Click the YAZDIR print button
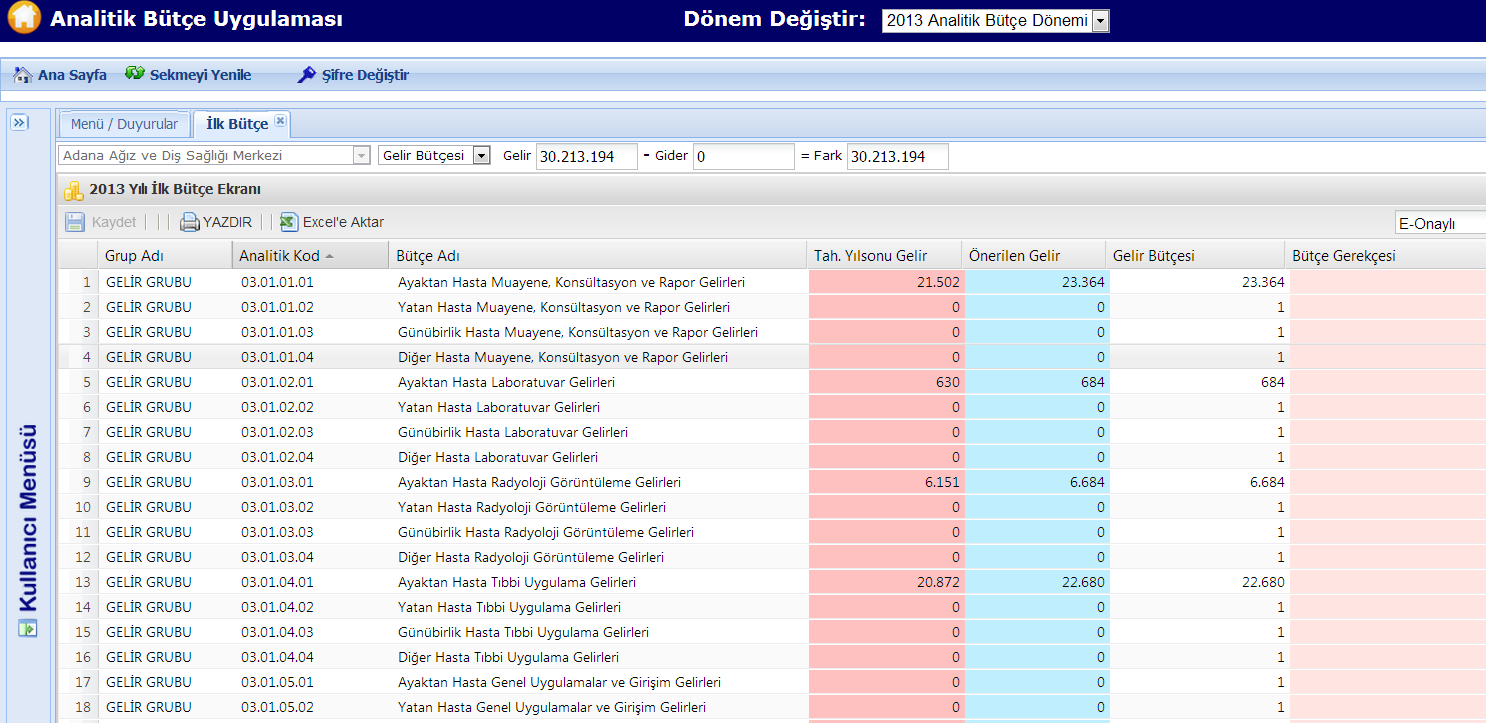 [x=216, y=222]
